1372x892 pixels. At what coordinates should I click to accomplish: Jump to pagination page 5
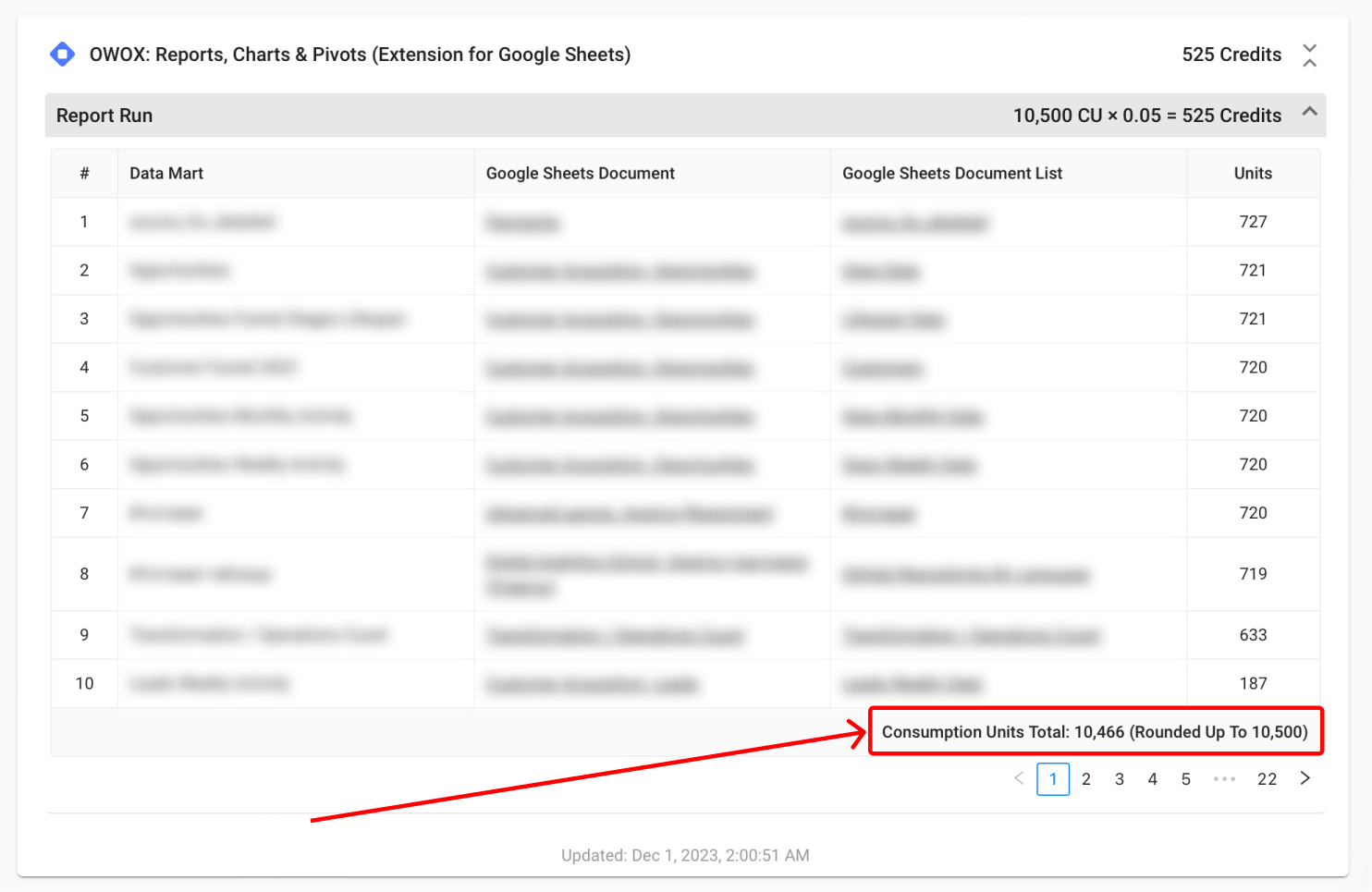[1186, 779]
